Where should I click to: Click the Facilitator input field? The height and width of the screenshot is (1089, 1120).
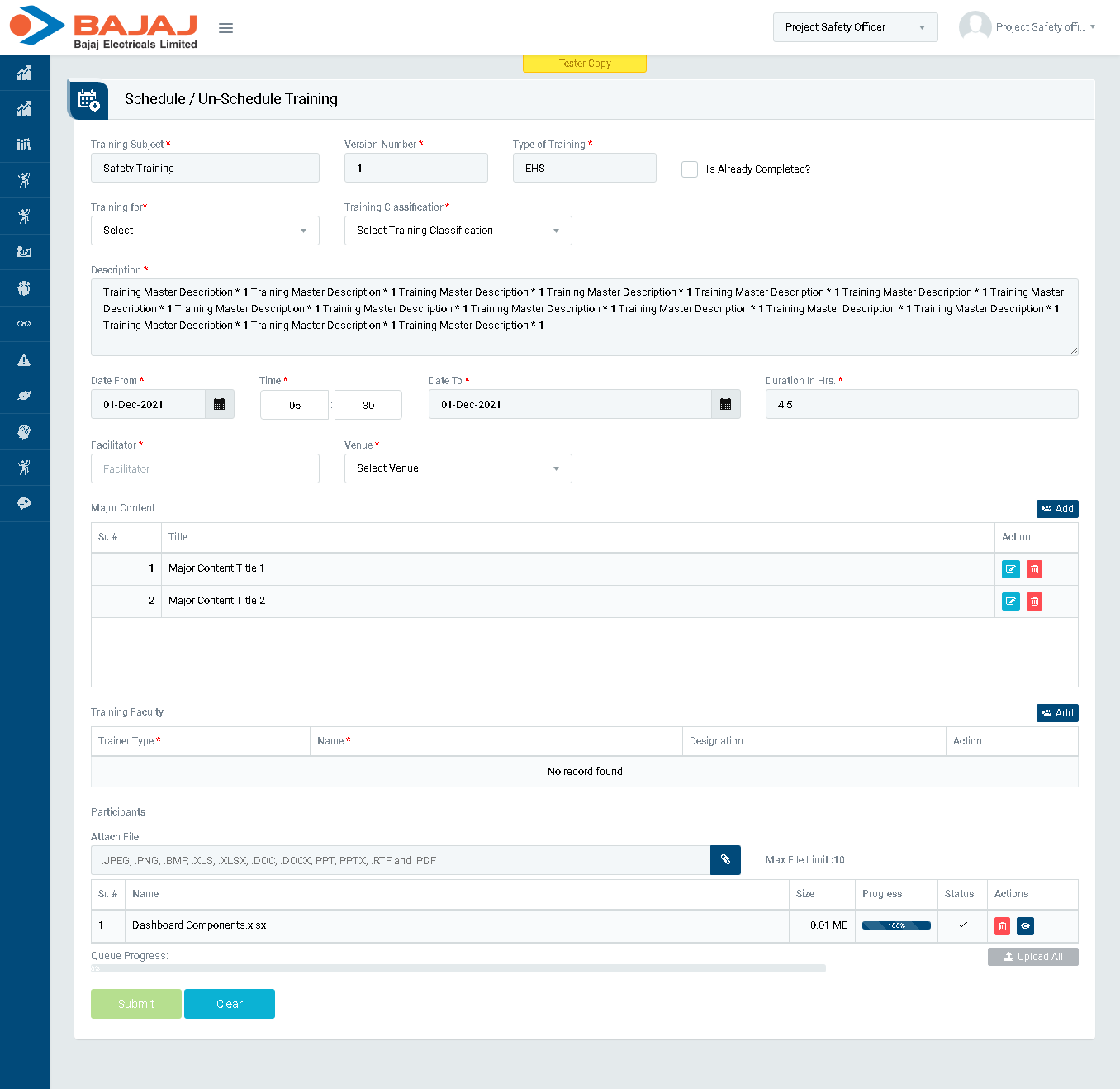tap(205, 468)
